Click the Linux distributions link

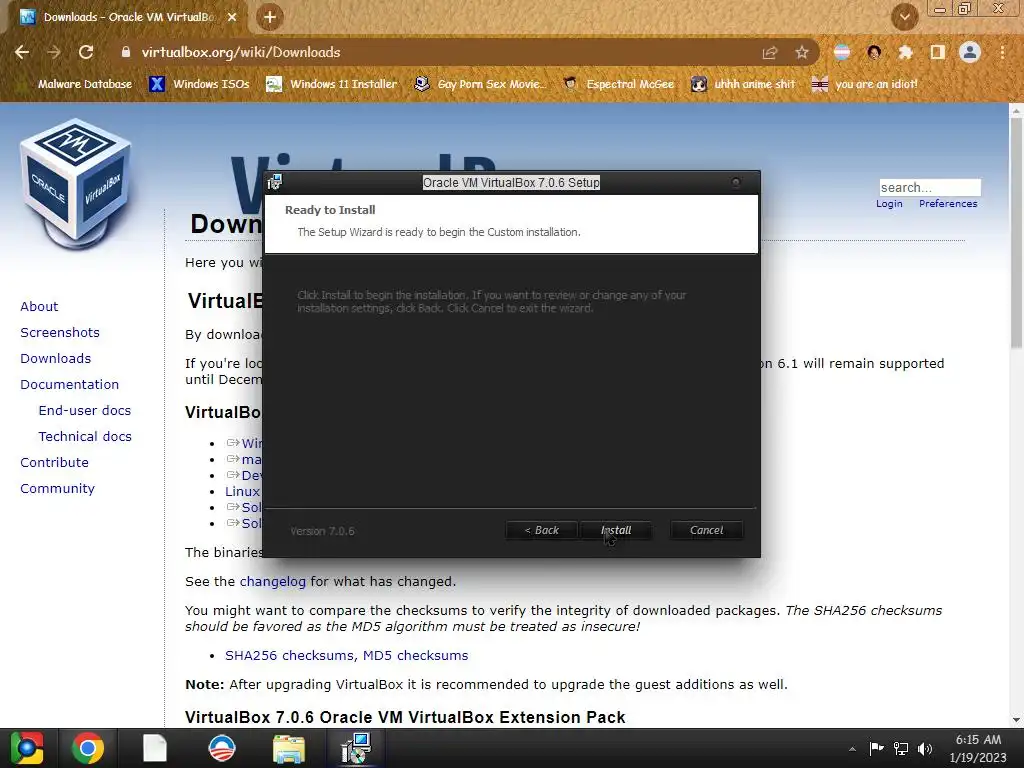pyautogui.click(x=243, y=492)
